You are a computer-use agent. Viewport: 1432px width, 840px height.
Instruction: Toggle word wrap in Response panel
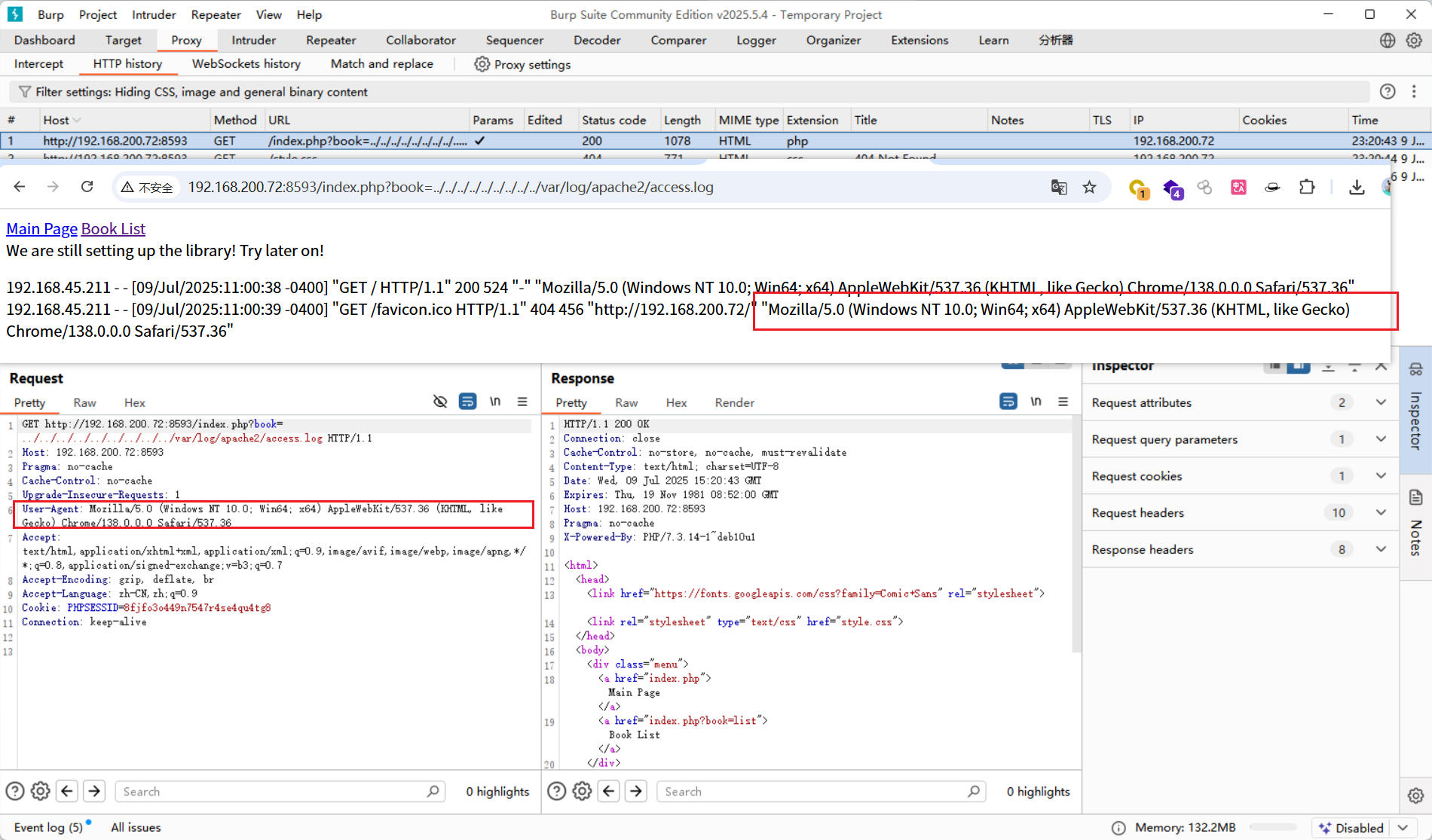point(1008,402)
